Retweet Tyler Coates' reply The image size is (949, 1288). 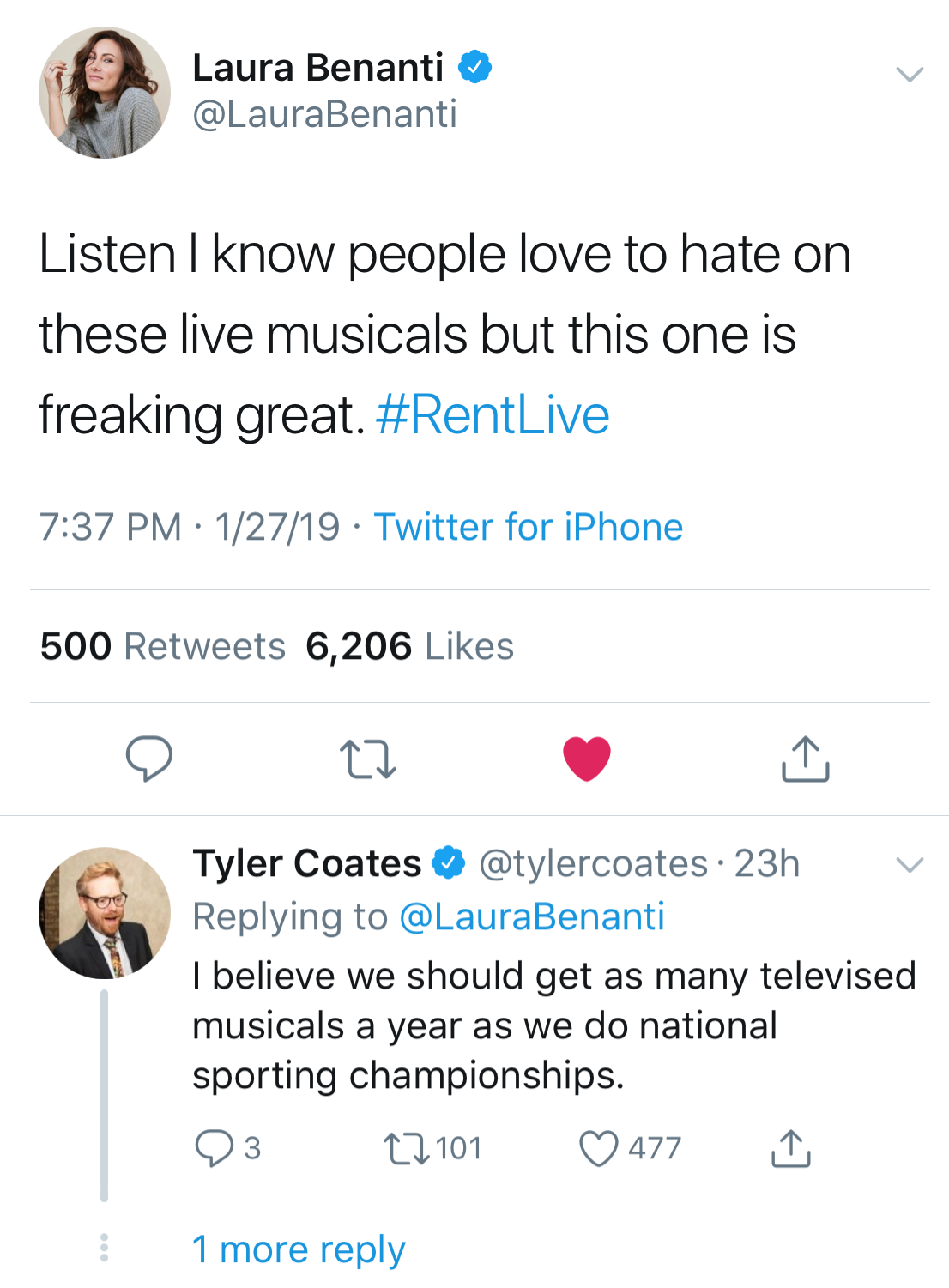(x=407, y=1148)
